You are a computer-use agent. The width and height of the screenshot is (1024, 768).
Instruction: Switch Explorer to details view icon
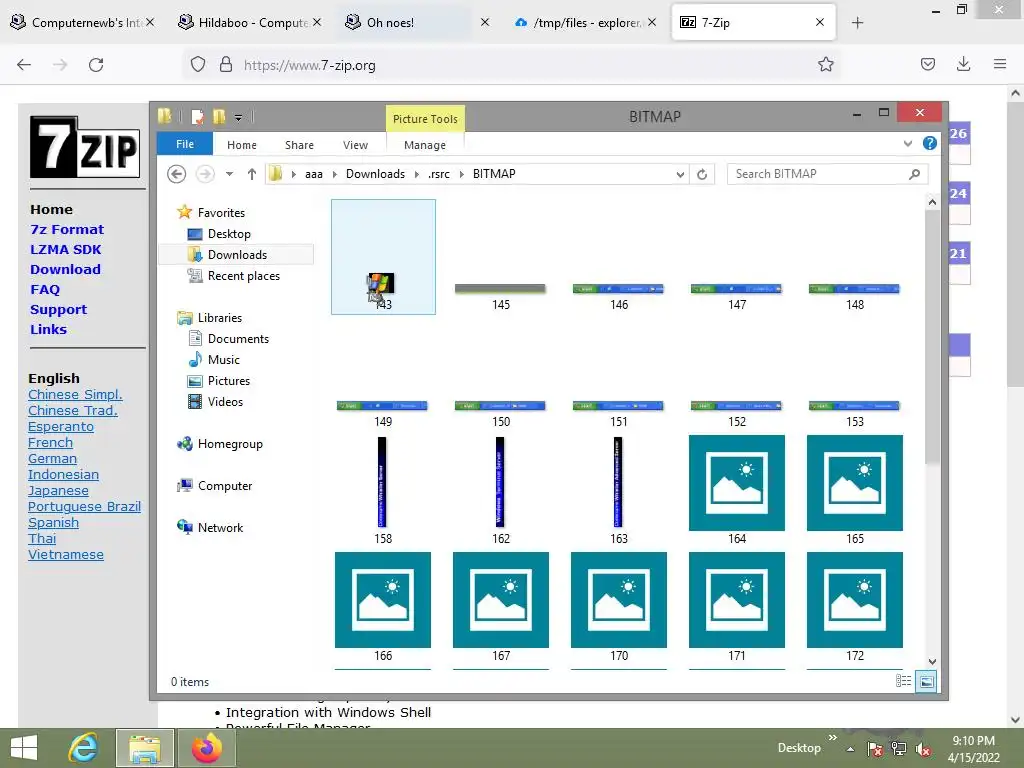point(903,681)
